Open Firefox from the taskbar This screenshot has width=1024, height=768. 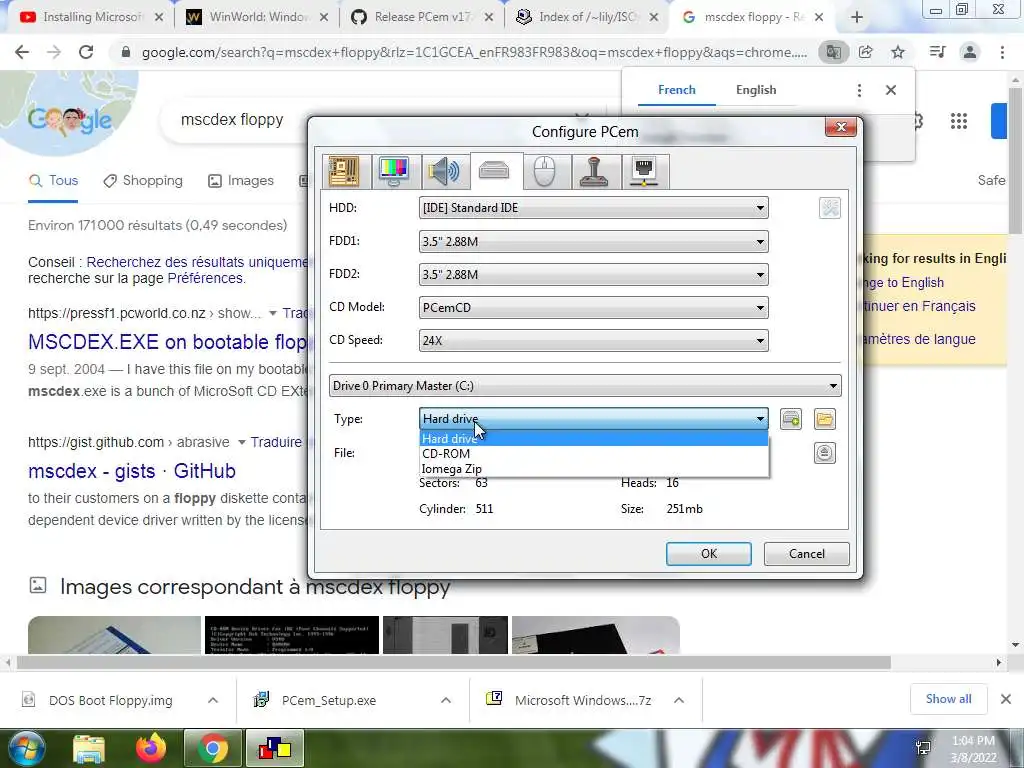(x=151, y=748)
